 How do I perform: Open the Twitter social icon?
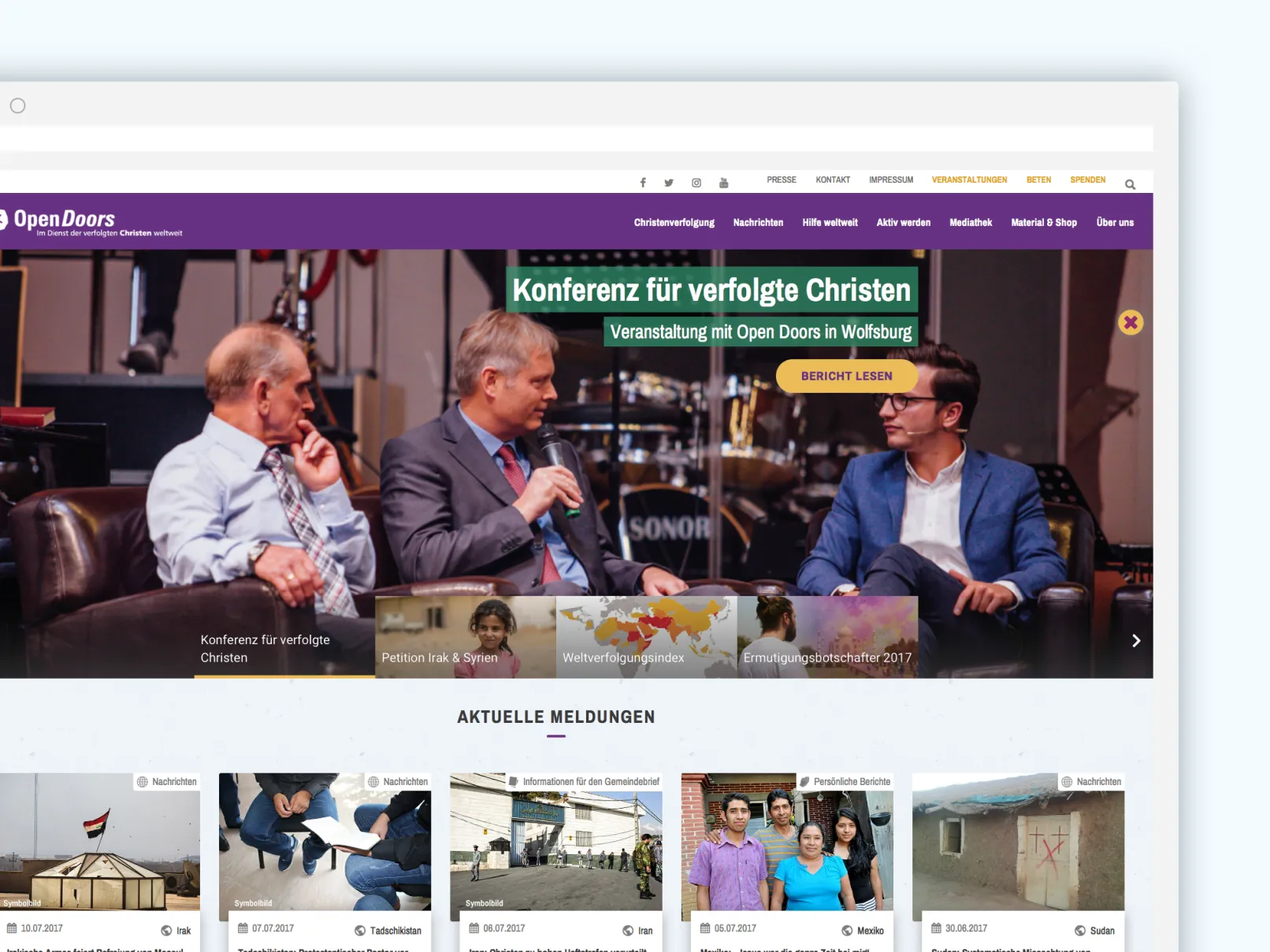pos(669,183)
